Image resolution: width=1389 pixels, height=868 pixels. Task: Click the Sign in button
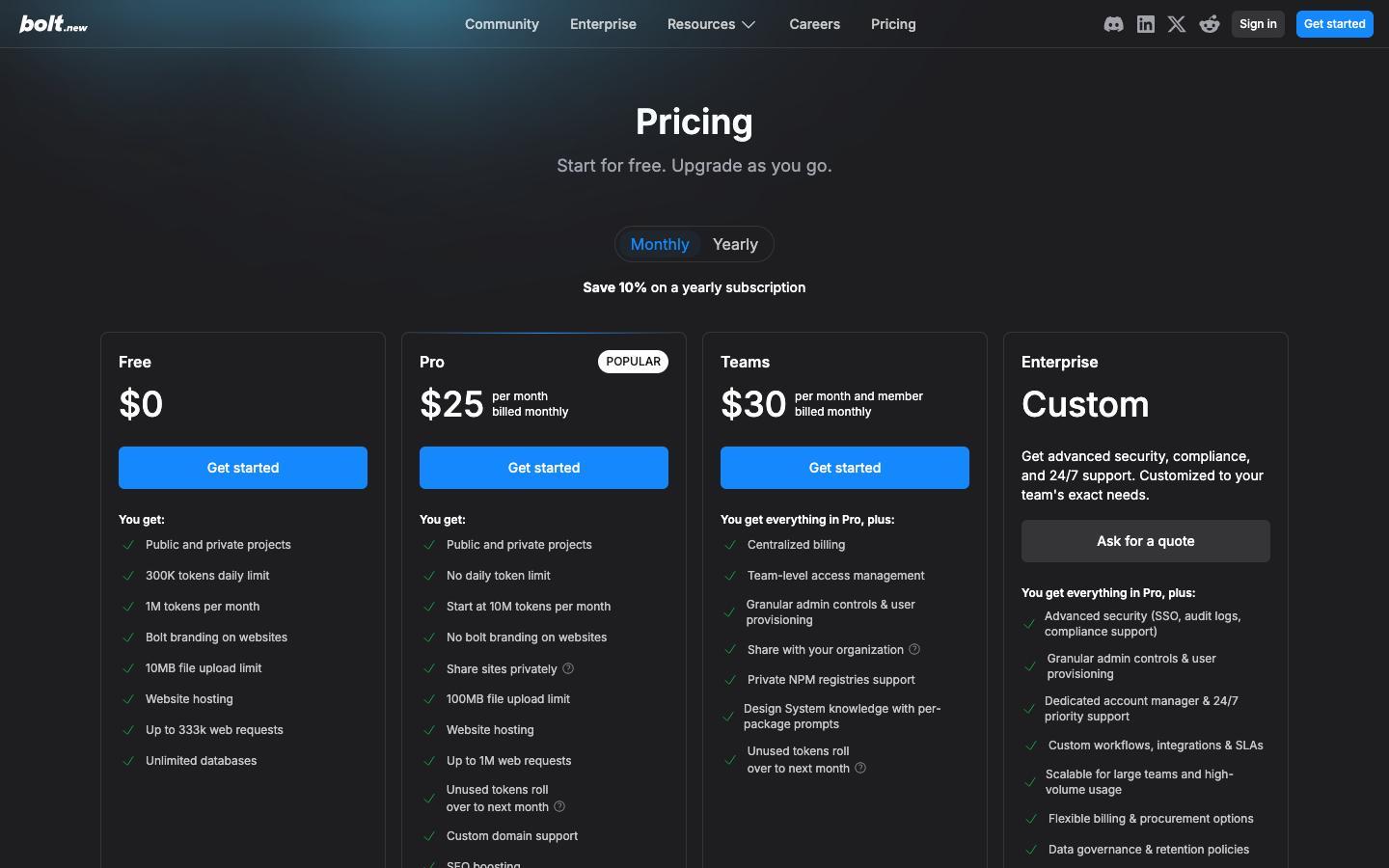pos(1258,24)
